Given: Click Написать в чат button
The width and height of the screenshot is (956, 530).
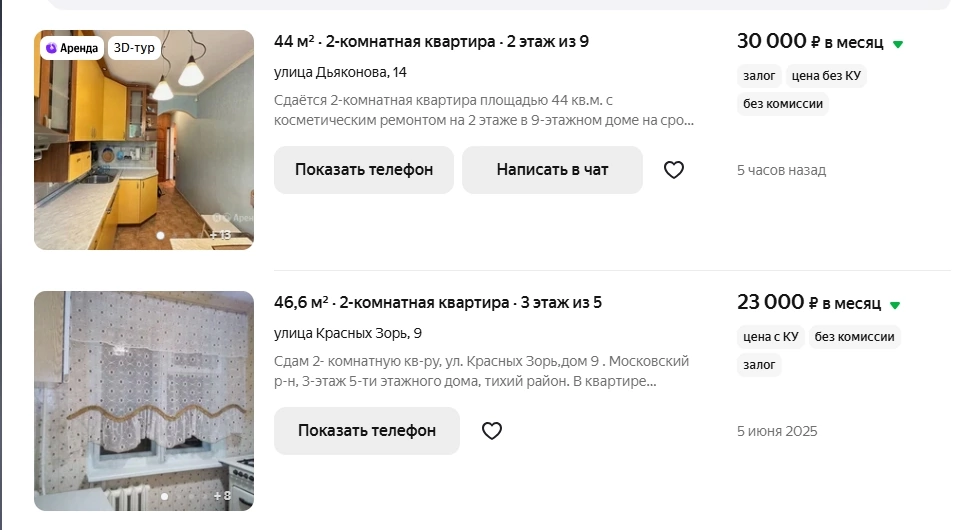Looking at the screenshot, I should point(552,170).
